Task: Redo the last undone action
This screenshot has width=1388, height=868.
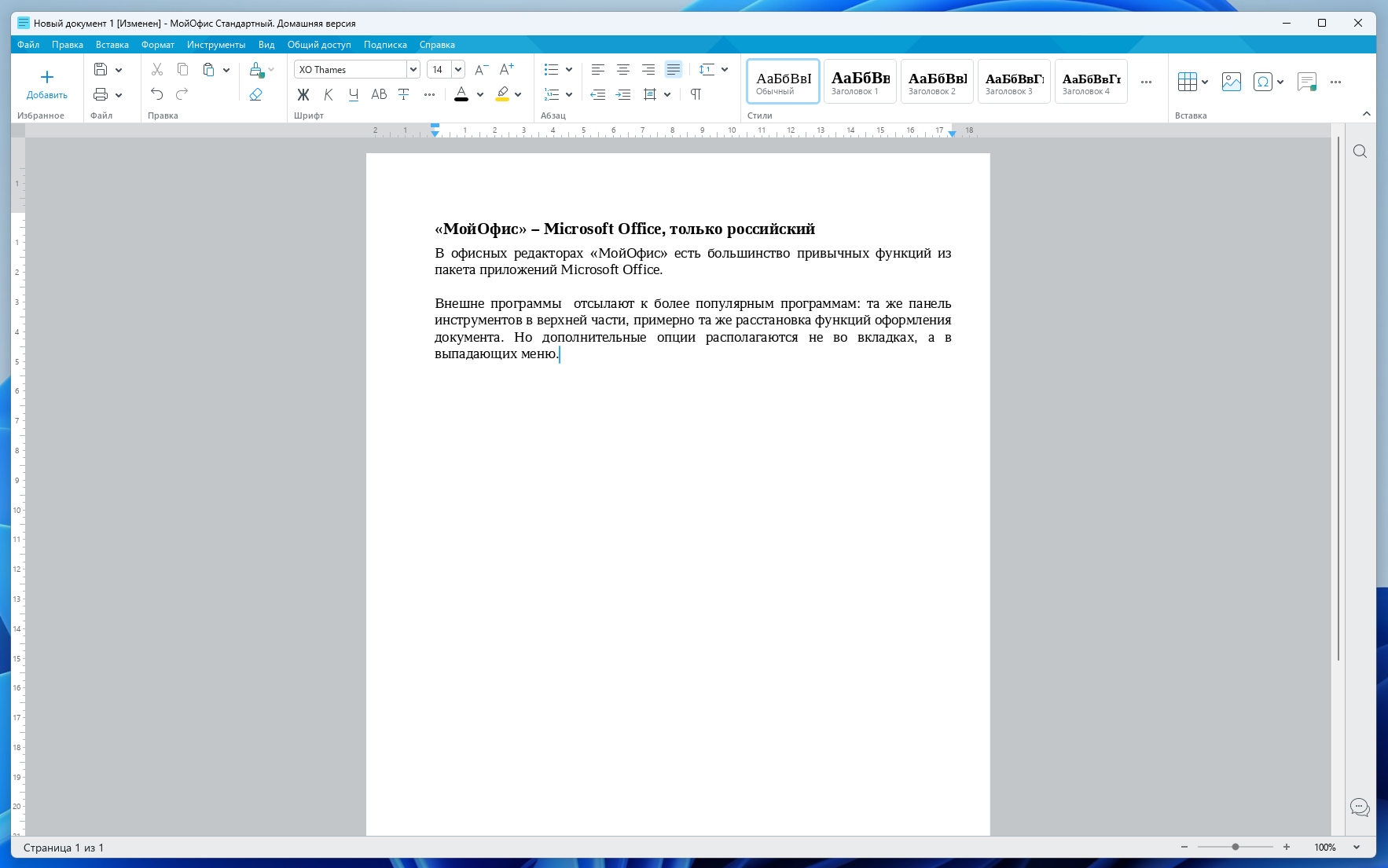Action: tap(182, 94)
